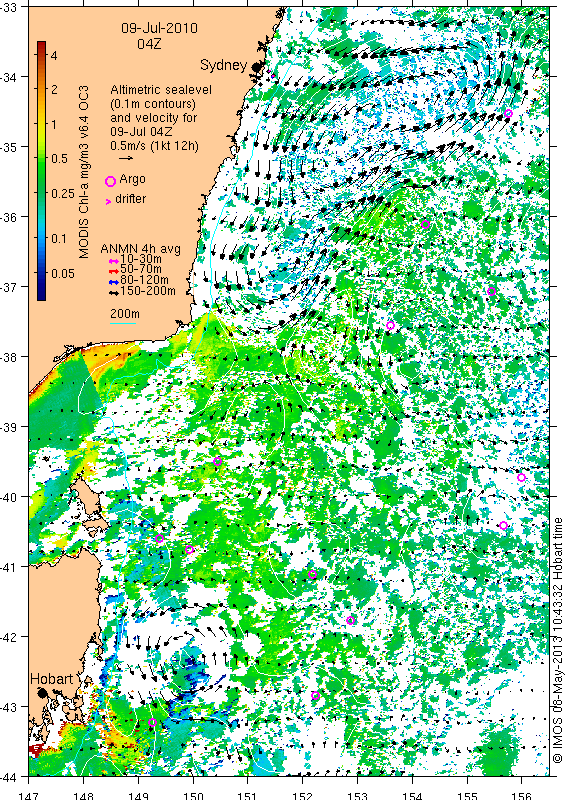Click the Argo legend circle symbol
Screen dimensions: 570x800
110,181
